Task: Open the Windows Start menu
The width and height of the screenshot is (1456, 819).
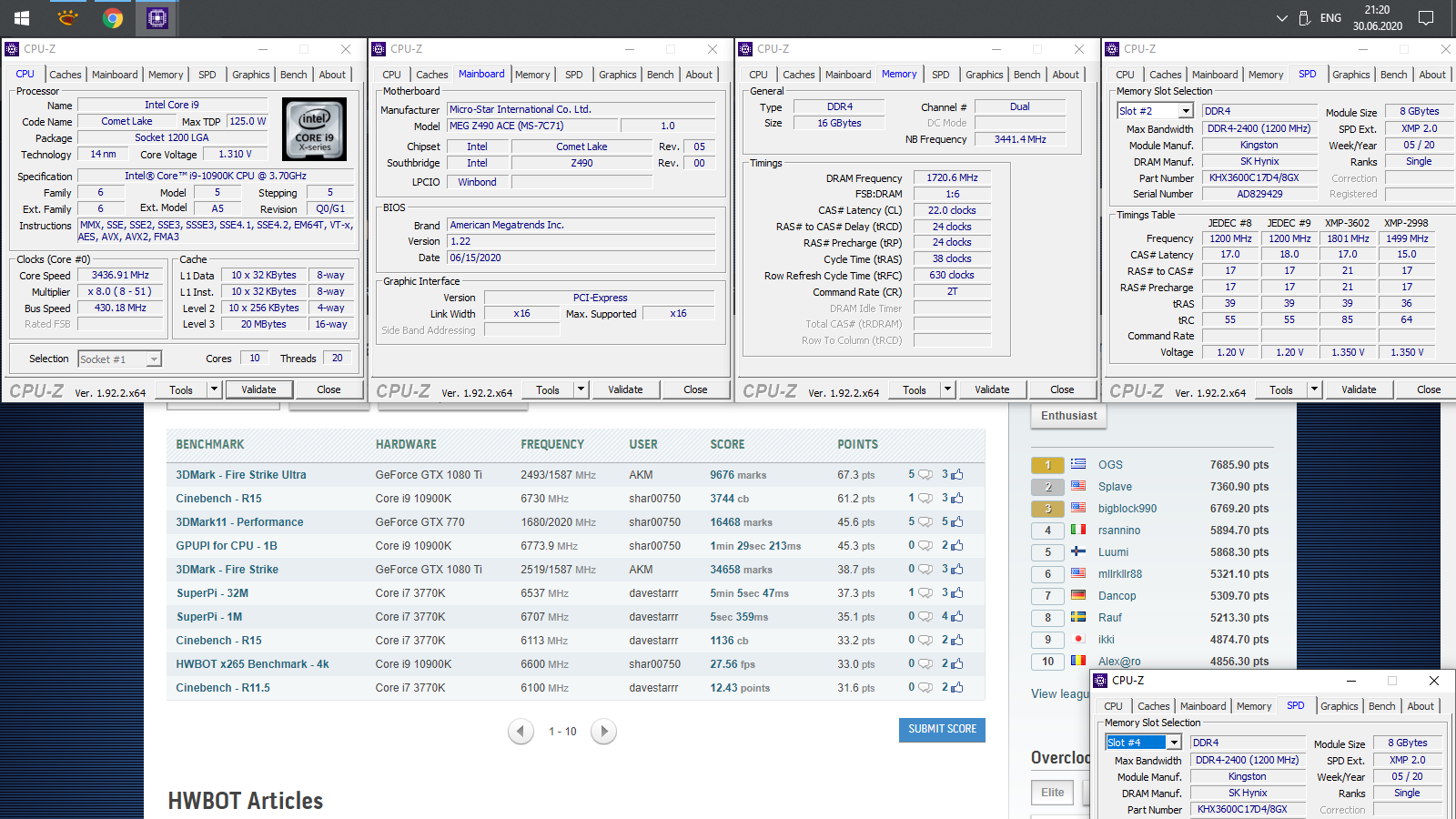Action: (x=22, y=17)
